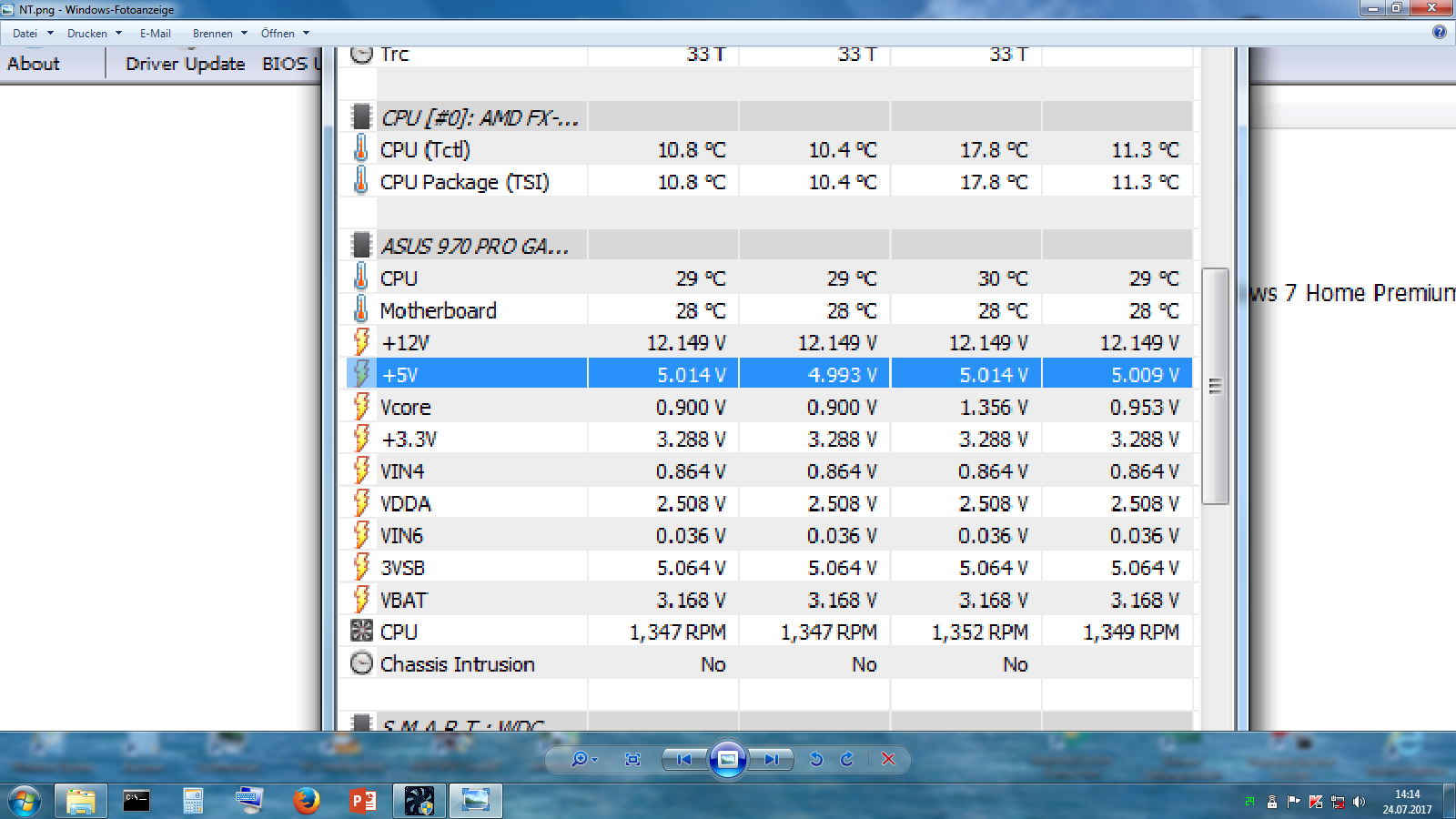Click the thermometer icon beside Motherboard
The width and height of the screenshot is (1456, 819).
[x=361, y=309]
